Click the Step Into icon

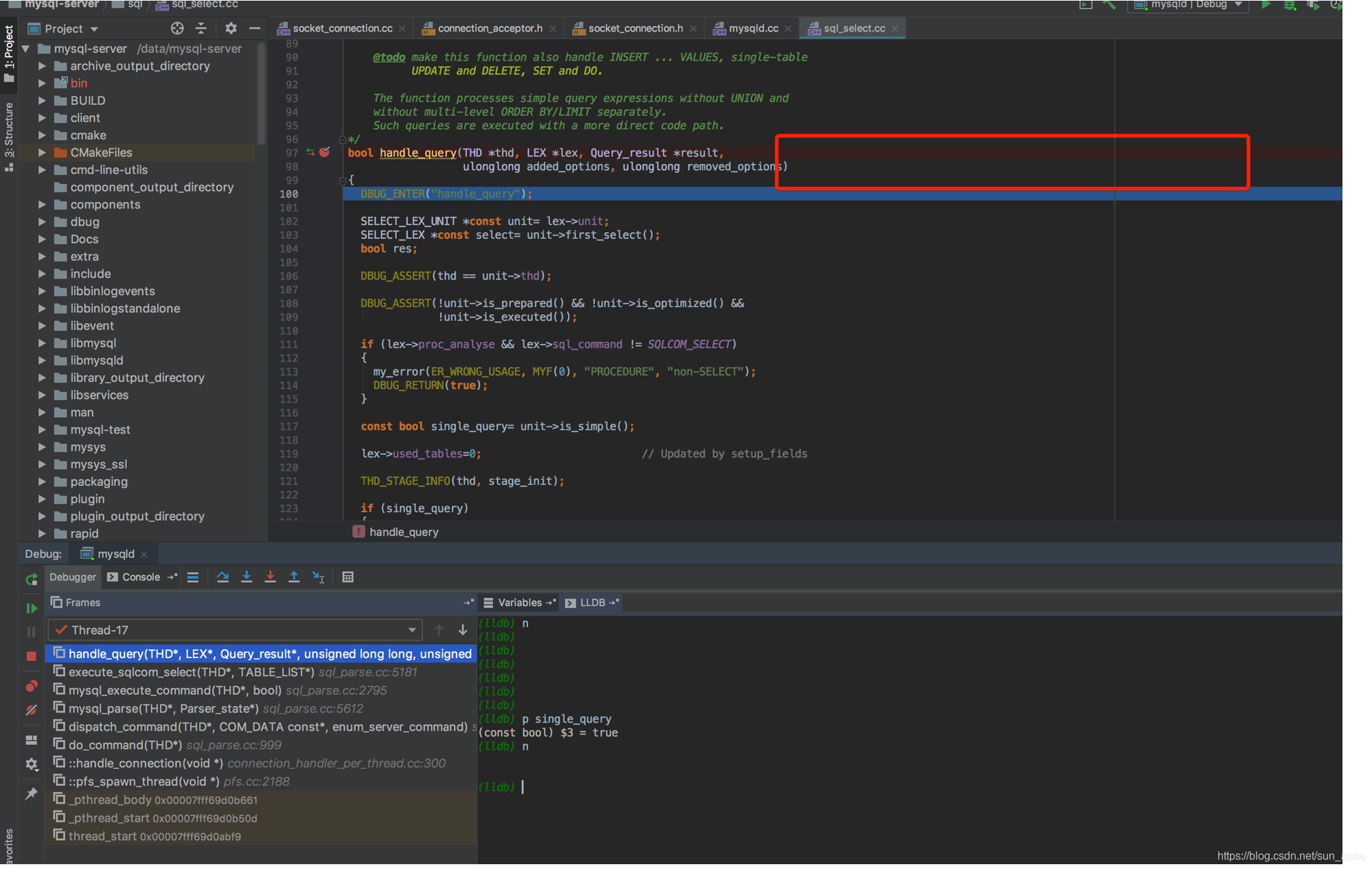247,577
